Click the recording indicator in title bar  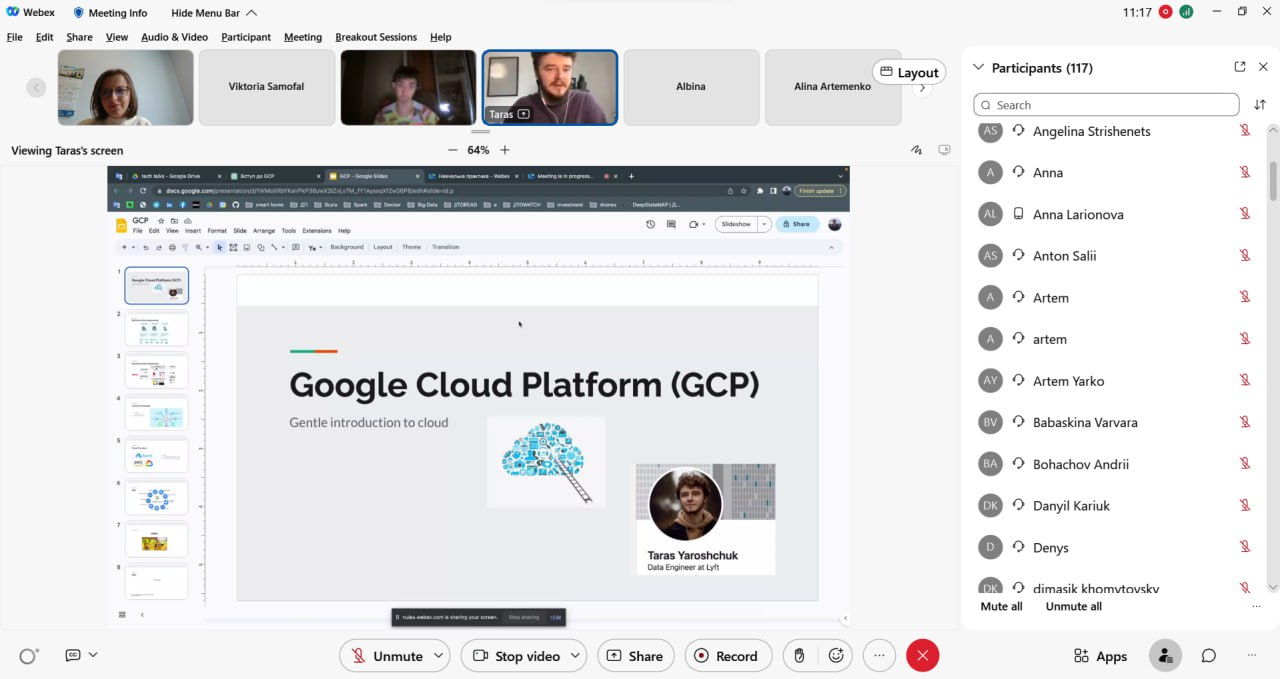[1166, 12]
